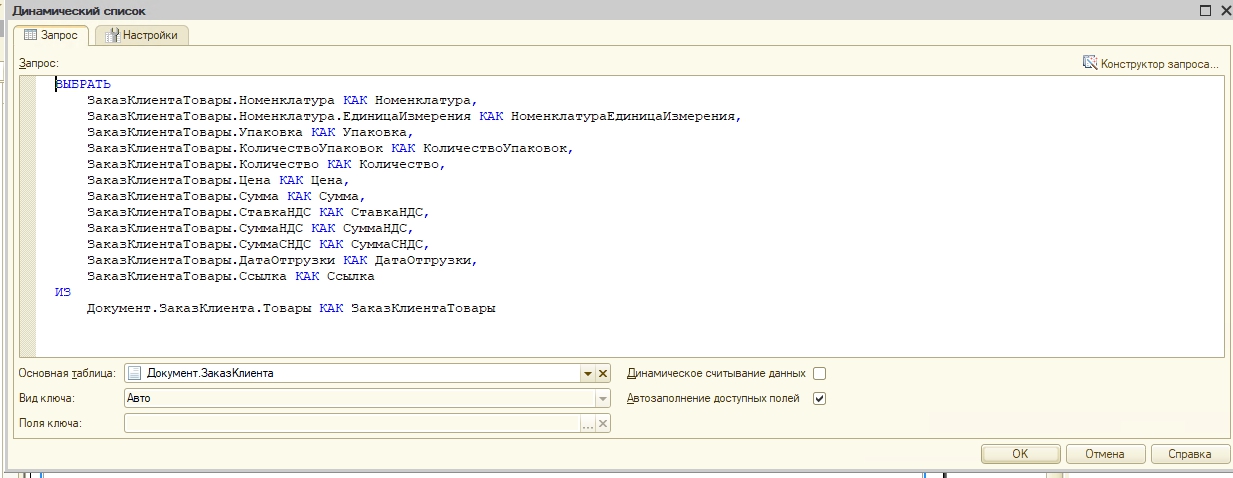This screenshot has height=478, width=1233.
Task: Expand the Основная таблица dropdown list
Action: (588, 374)
